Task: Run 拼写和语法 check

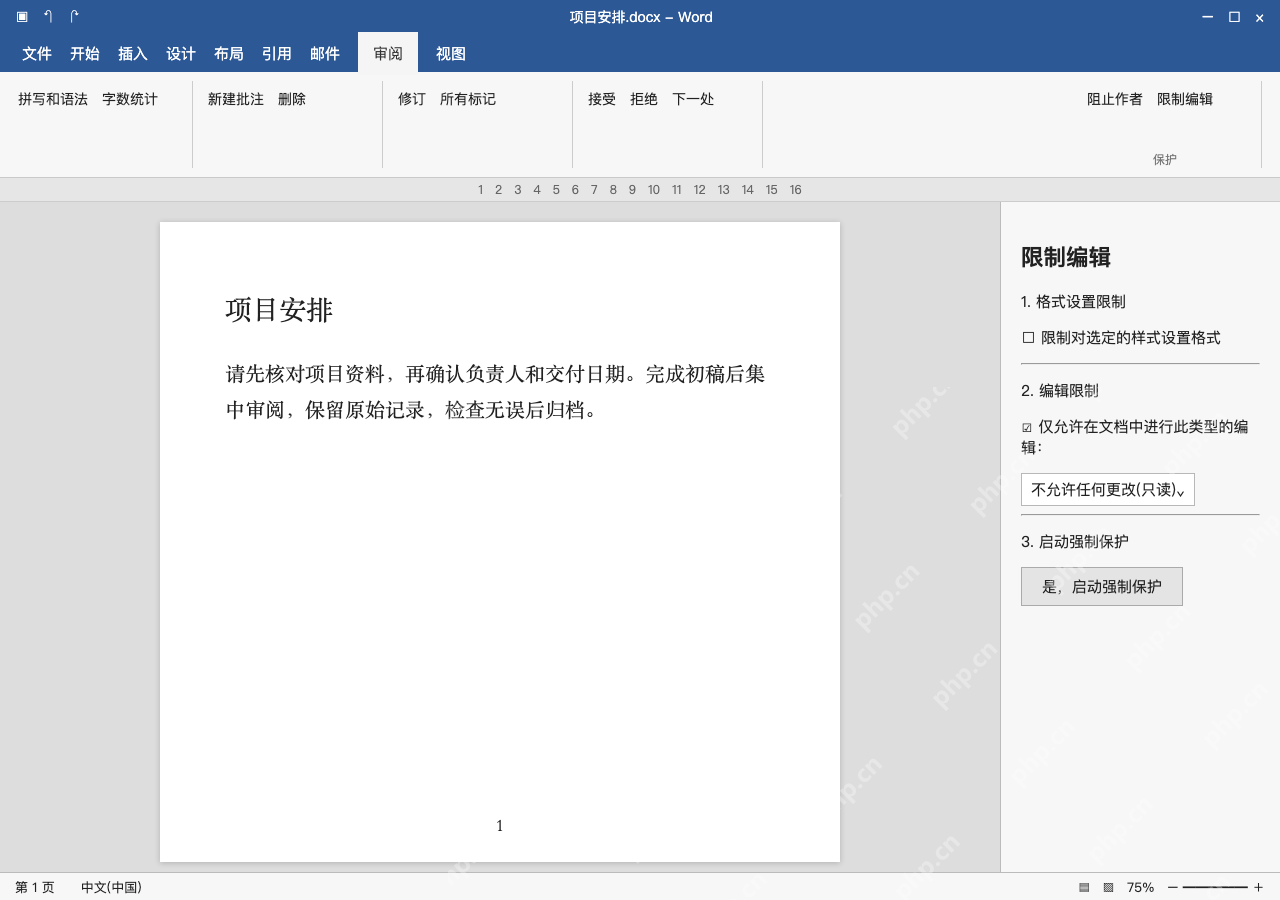Action: (53, 99)
